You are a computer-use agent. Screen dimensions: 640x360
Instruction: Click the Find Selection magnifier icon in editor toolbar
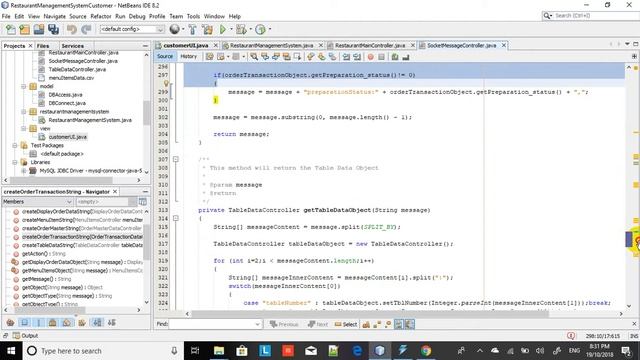(254, 57)
